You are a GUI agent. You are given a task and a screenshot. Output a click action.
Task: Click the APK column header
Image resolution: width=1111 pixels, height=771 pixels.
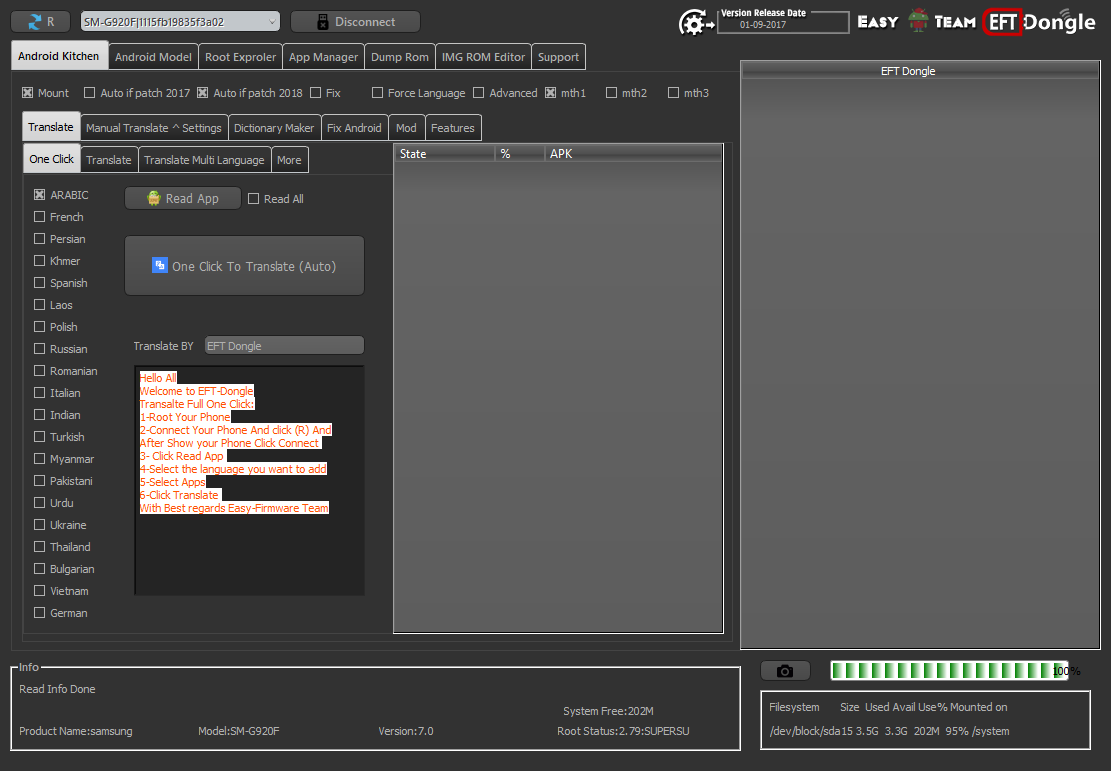(x=633, y=154)
